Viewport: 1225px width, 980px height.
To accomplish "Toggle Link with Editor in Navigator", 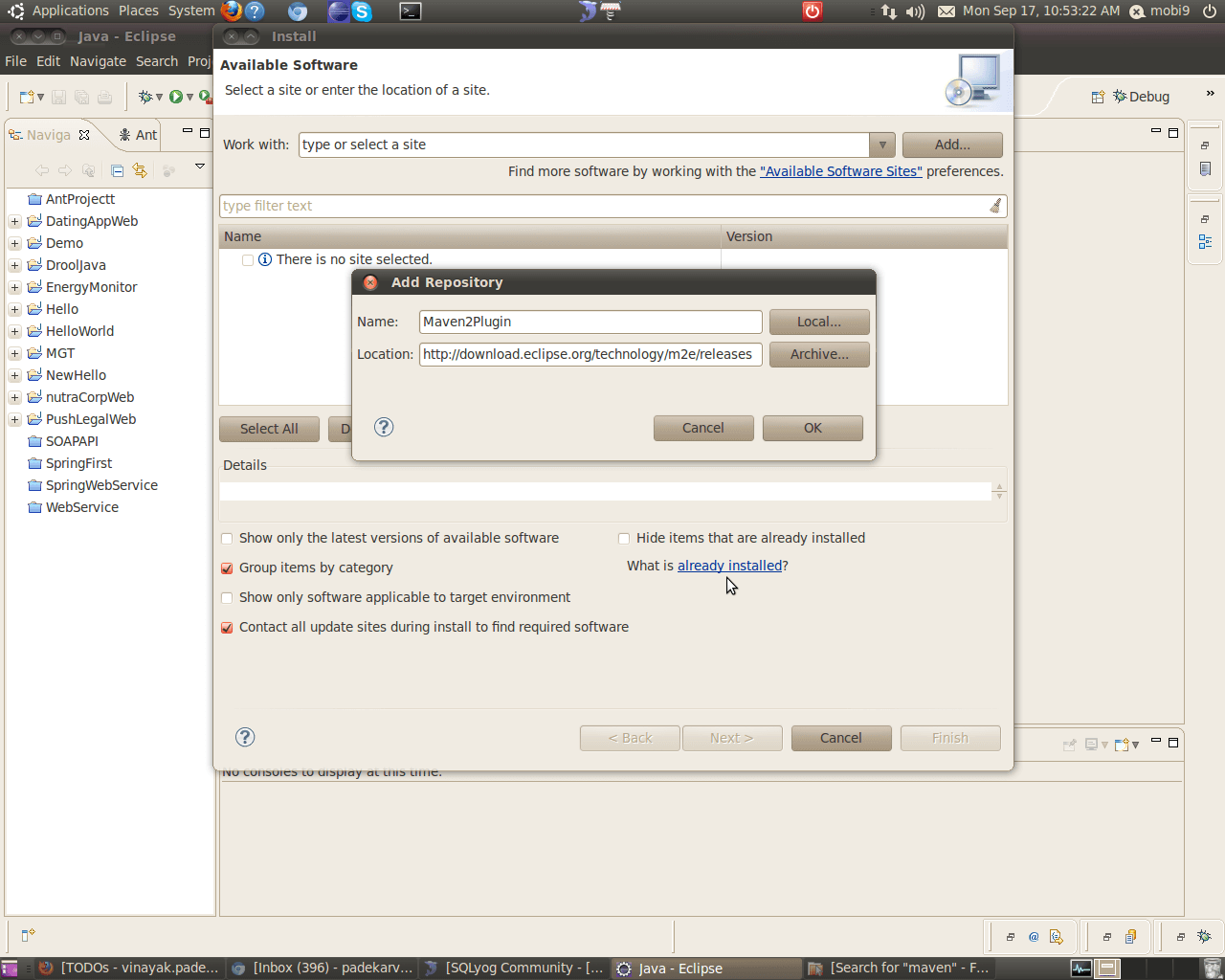I will pyautogui.click(x=140, y=169).
